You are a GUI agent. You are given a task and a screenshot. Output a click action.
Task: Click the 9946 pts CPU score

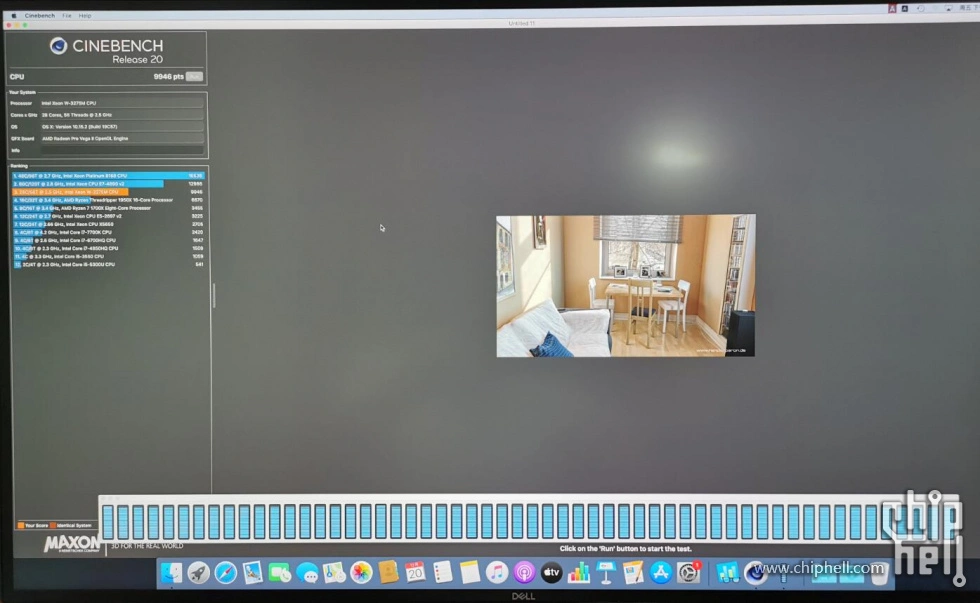(x=168, y=76)
